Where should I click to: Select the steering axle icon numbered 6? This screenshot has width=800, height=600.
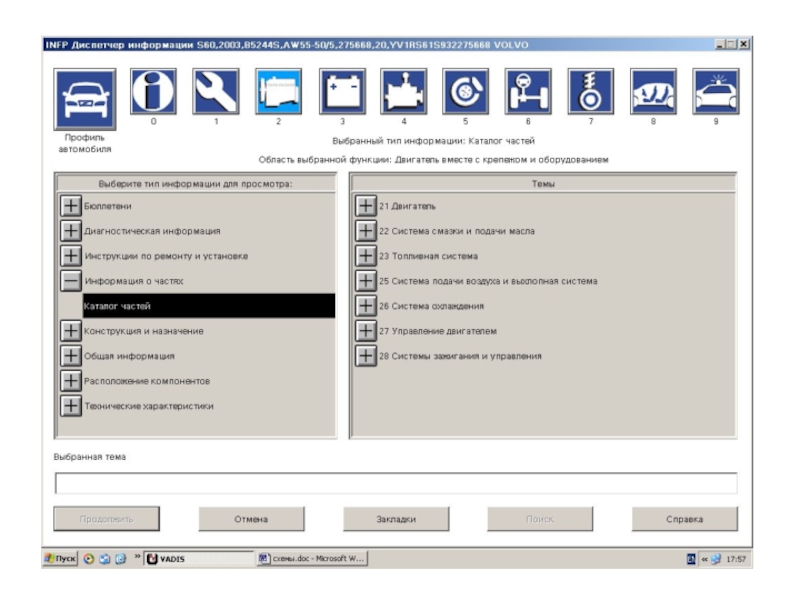tap(528, 91)
